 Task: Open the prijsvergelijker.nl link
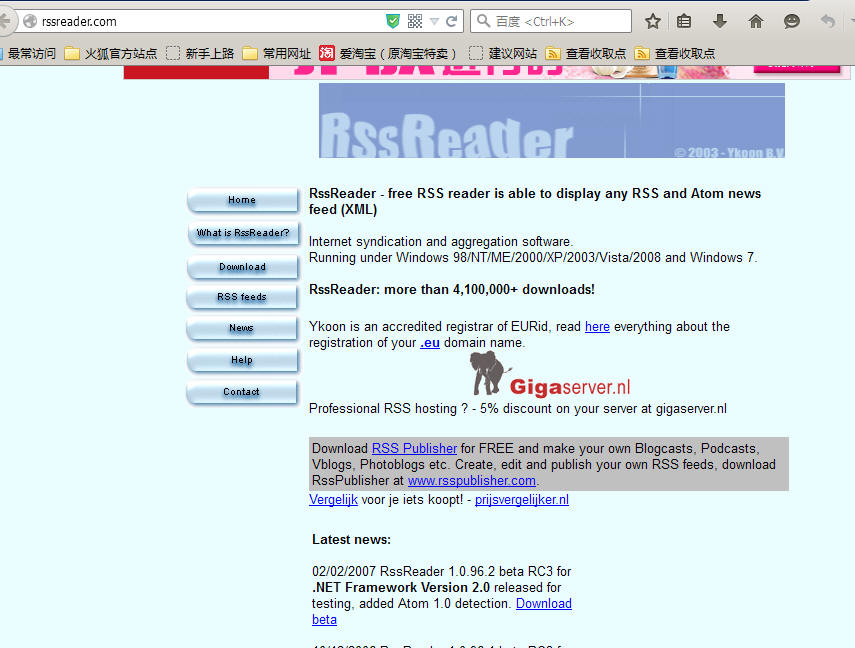(x=522, y=500)
